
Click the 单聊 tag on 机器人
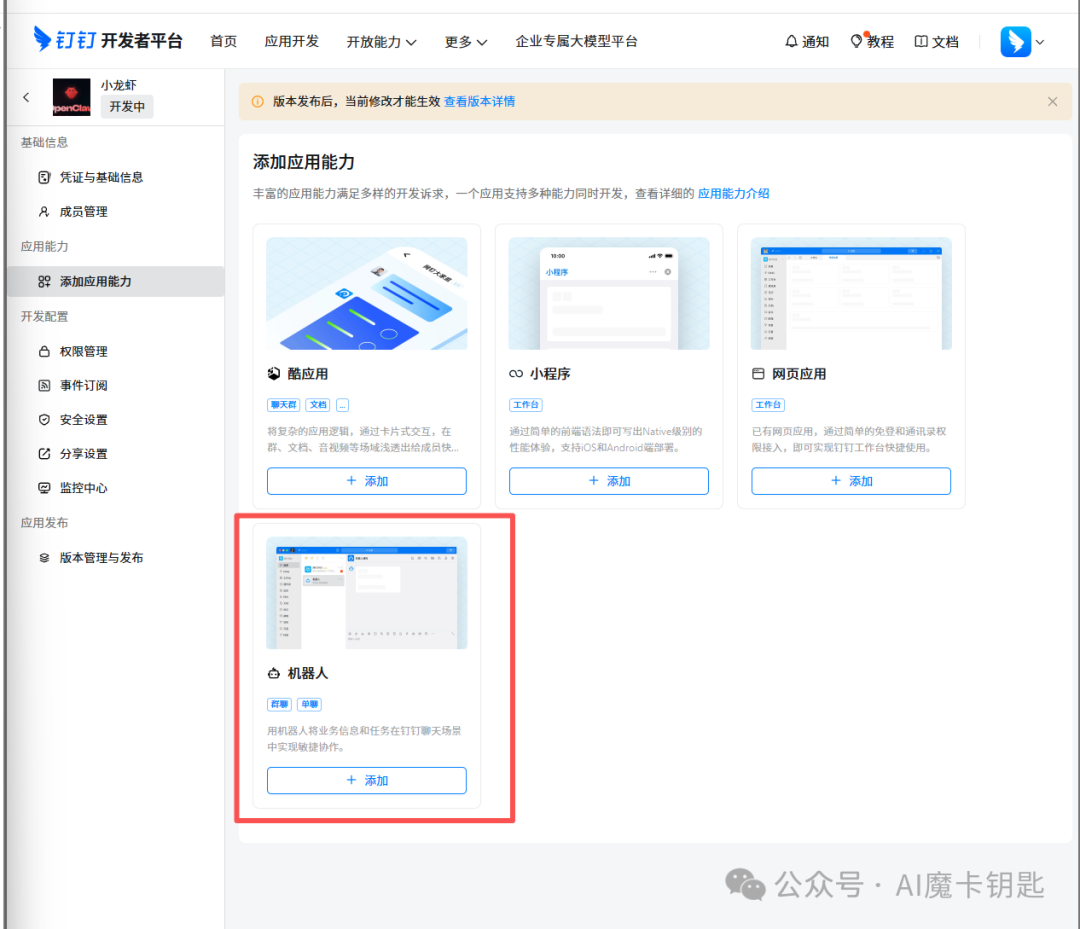click(310, 704)
